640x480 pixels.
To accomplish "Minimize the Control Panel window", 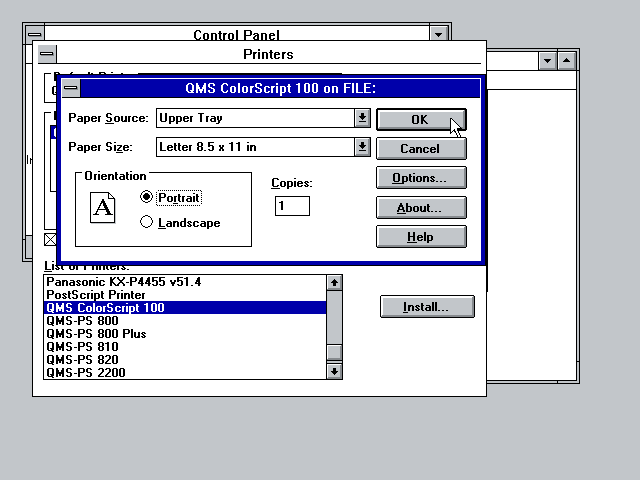I will click(x=439, y=34).
